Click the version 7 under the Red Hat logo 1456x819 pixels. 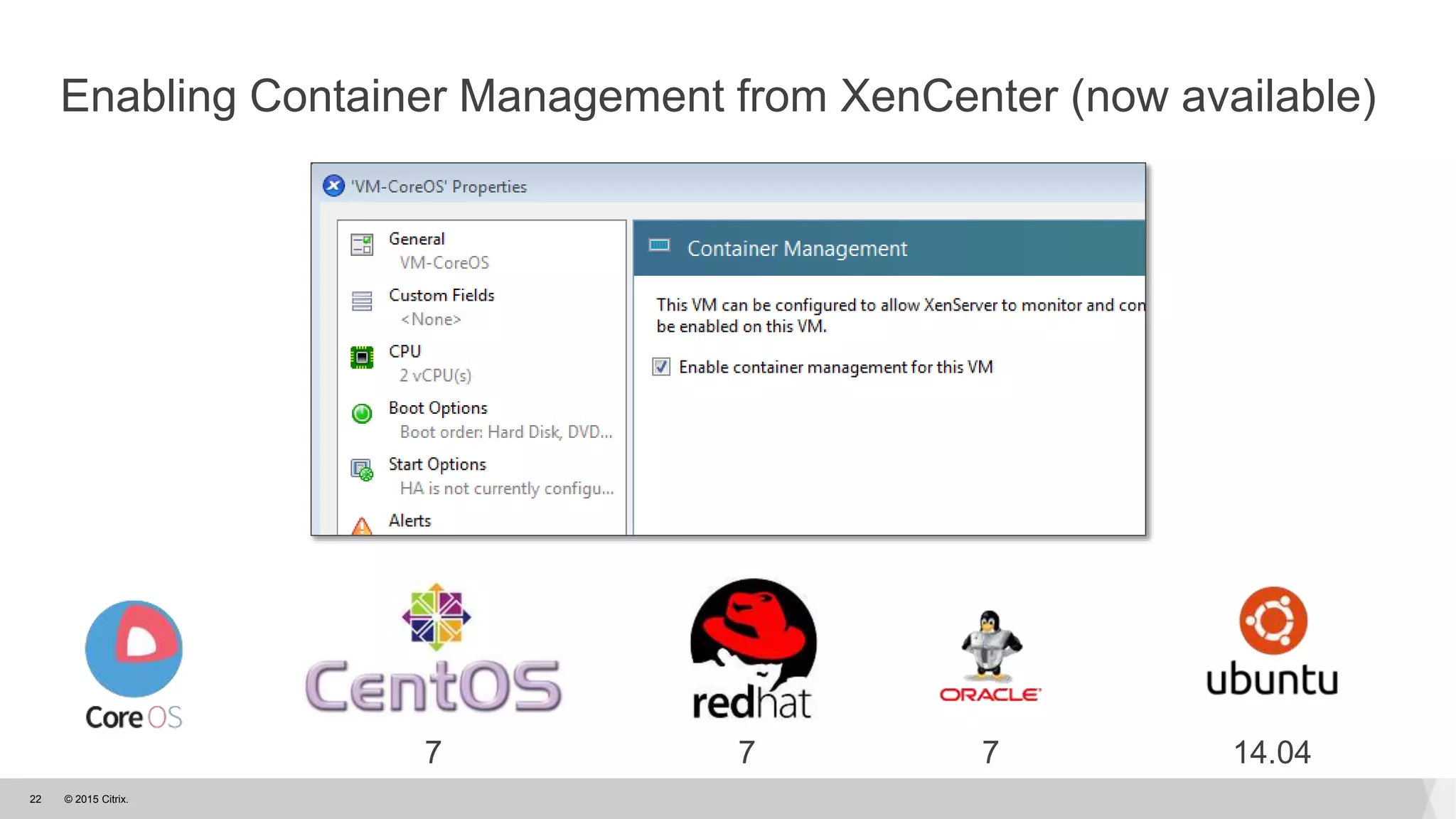click(x=746, y=752)
